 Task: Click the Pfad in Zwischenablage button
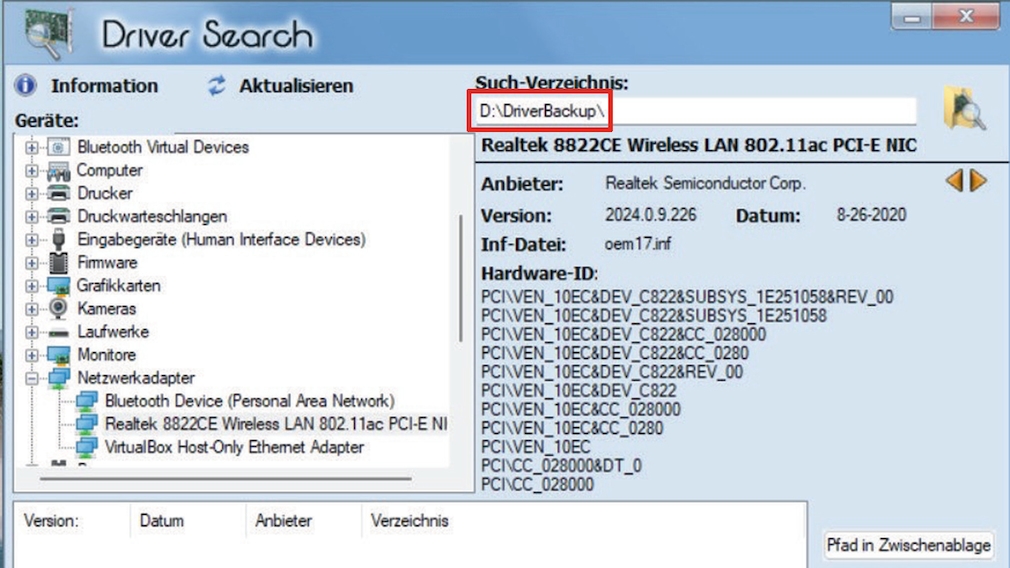click(908, 545)
